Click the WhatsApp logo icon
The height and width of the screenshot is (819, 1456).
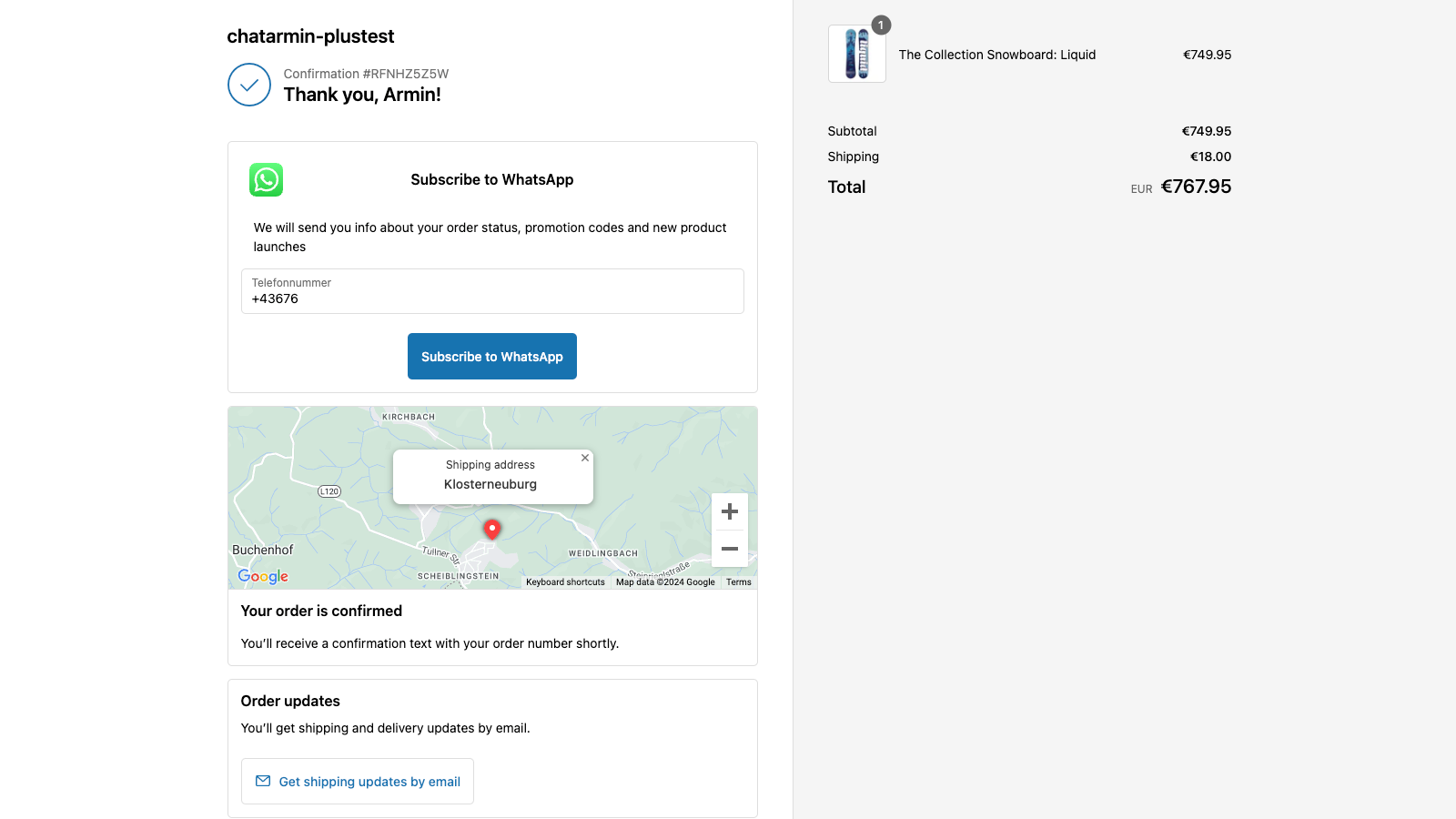(266, 180)
